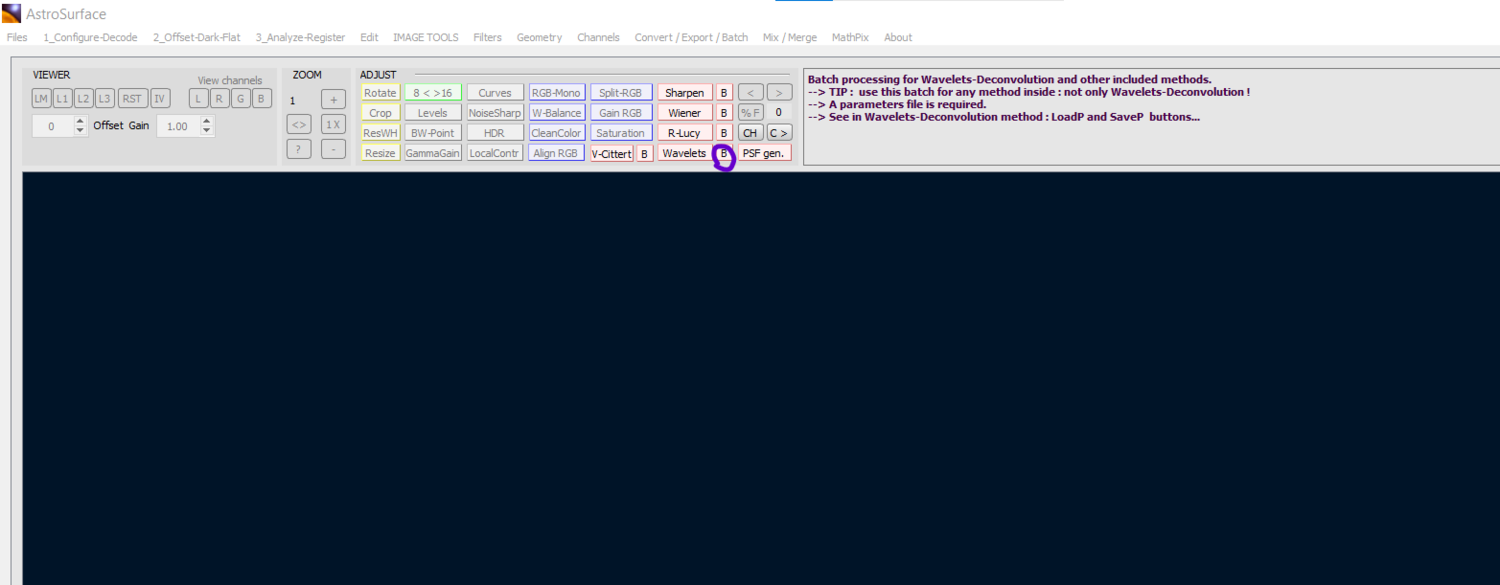Increase Gain with the up stepper arrow

click(x=208, y=121)
